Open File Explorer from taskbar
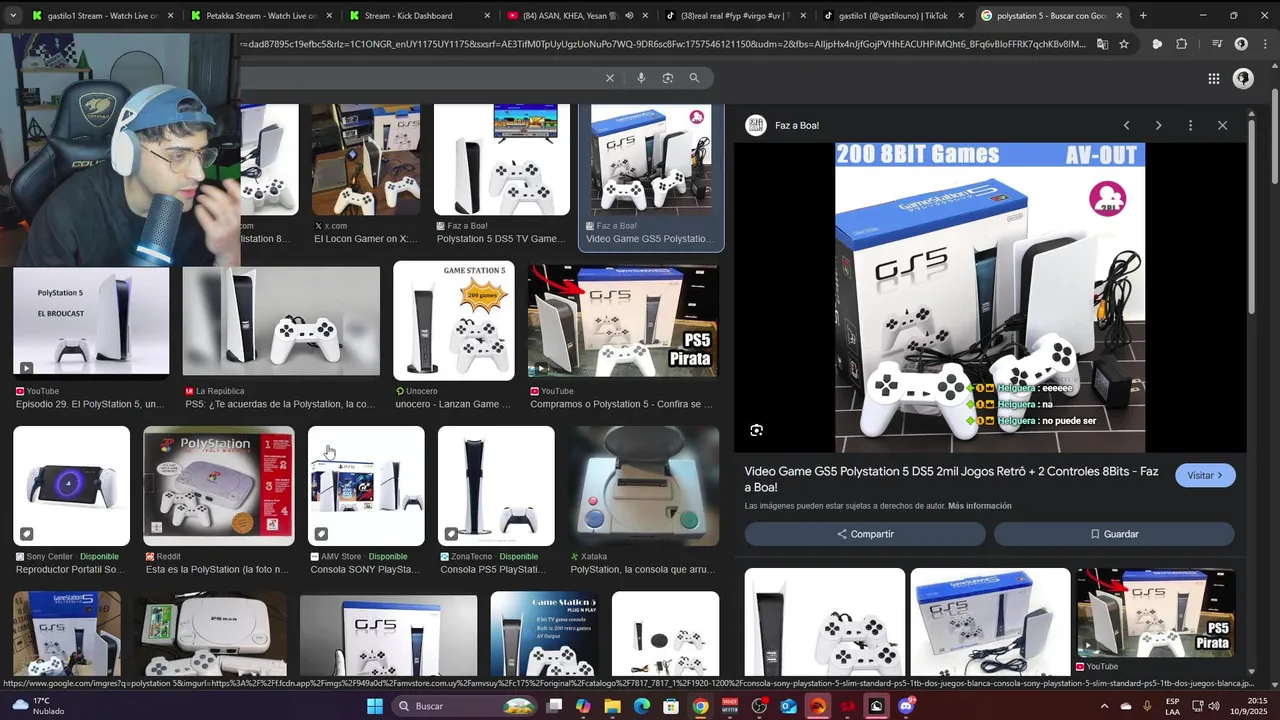Viewport: 1280px width, 720px height. pyautogui.click(x=612, y=706)
